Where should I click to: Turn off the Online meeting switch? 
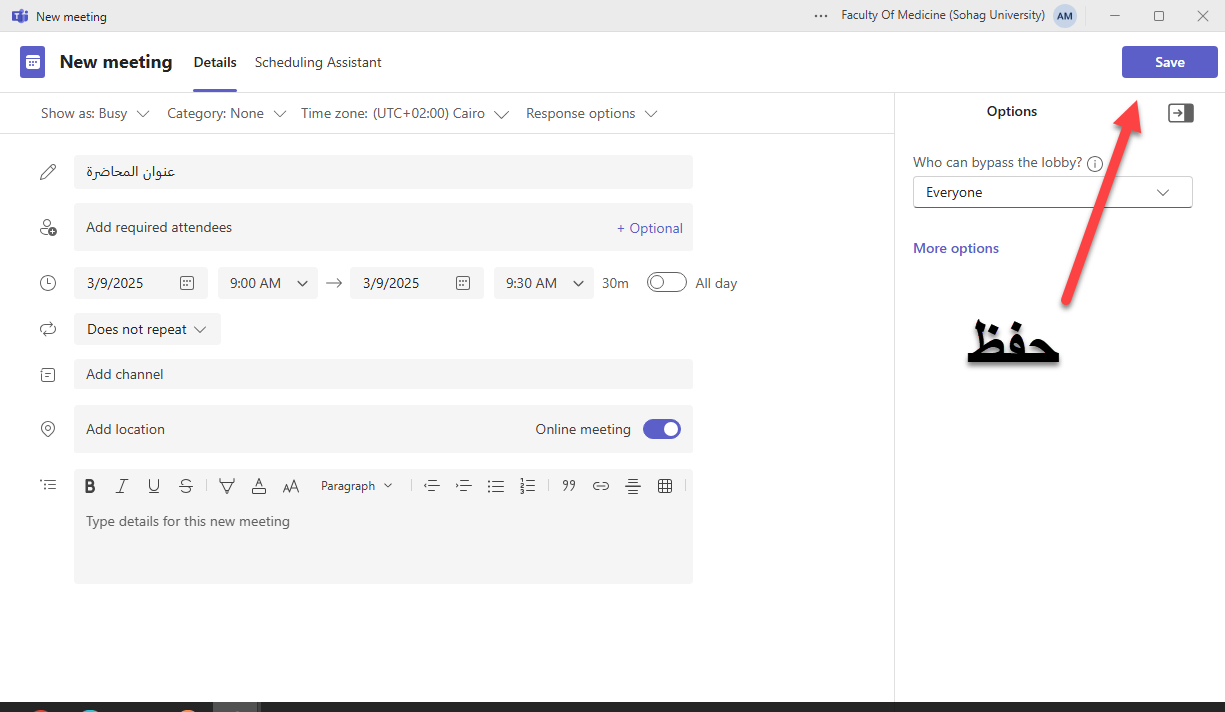point(661,429)
